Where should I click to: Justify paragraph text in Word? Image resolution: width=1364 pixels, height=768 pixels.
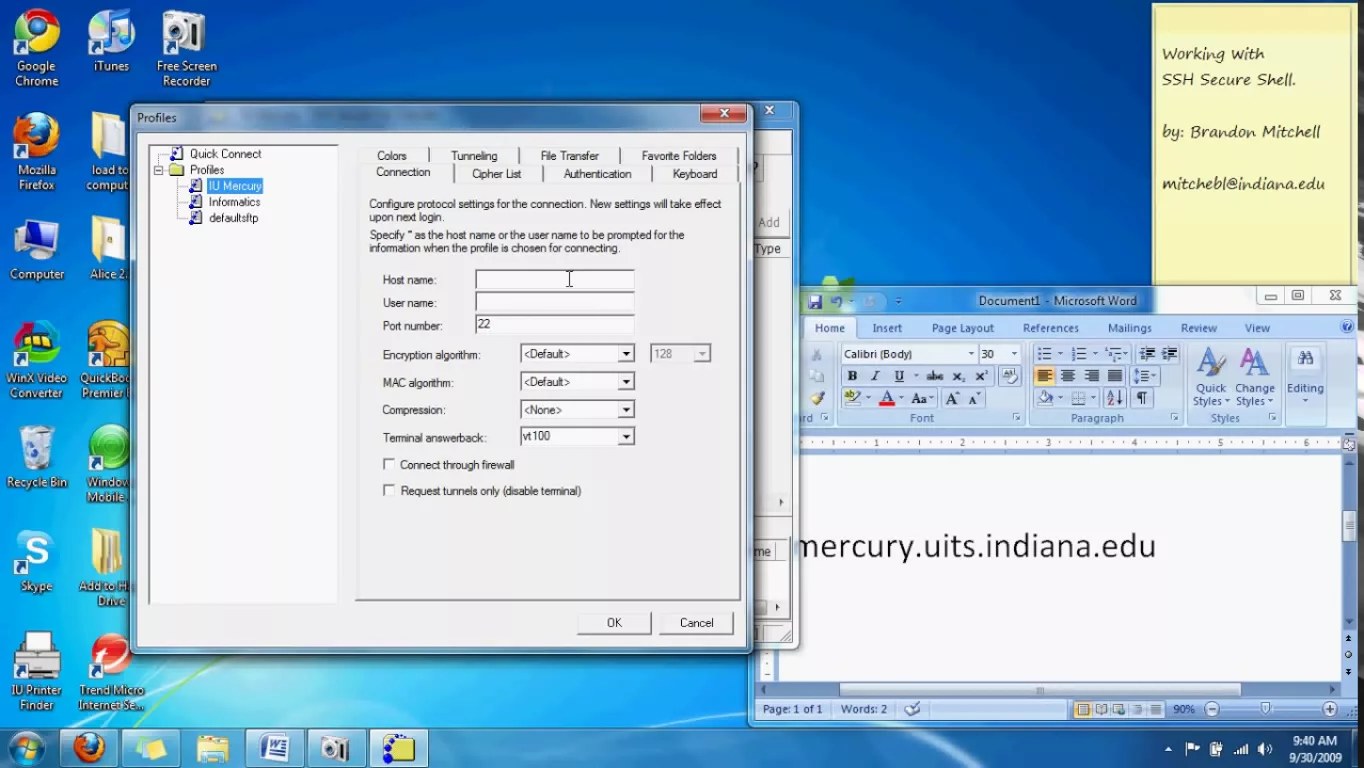pyautogui.click(x=1114, y=376)
